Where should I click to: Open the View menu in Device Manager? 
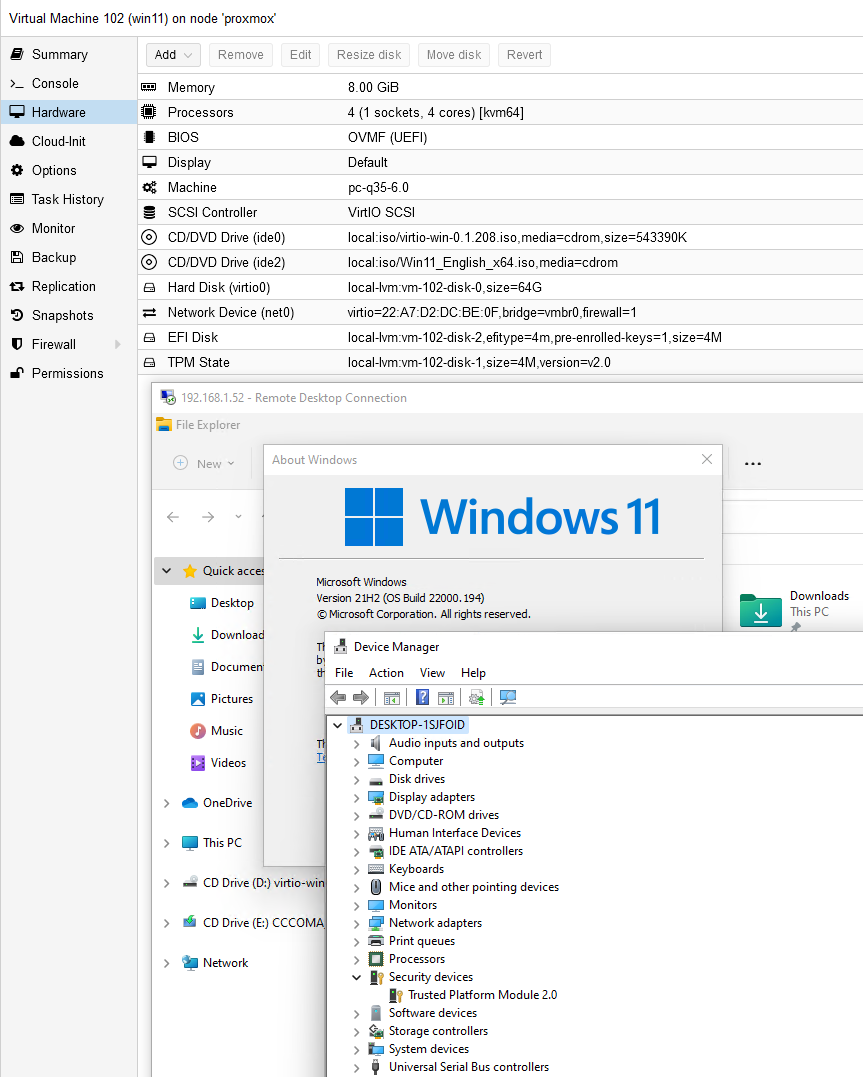(432, 673)
